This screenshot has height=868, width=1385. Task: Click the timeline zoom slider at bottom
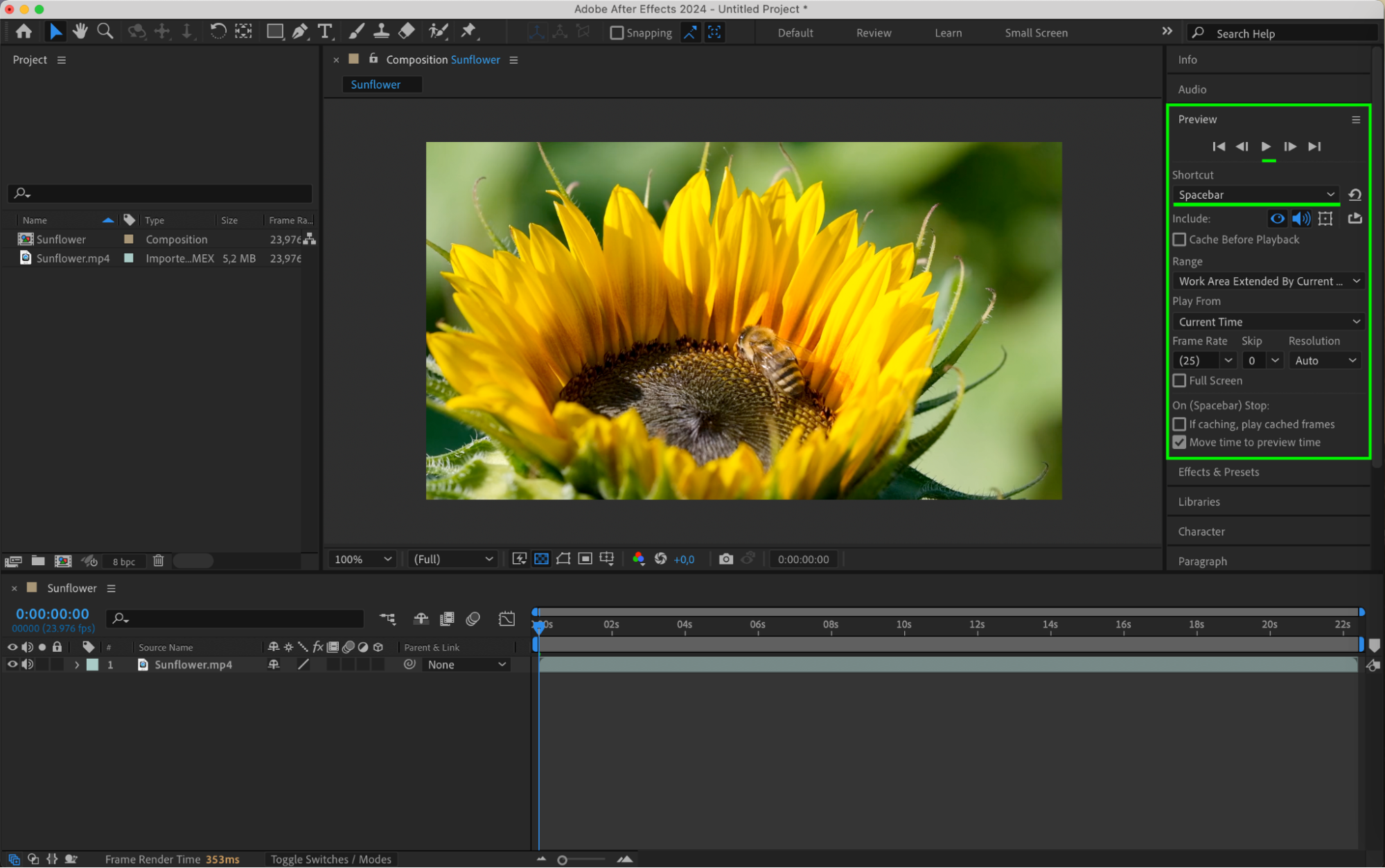(x=563, y=860)
